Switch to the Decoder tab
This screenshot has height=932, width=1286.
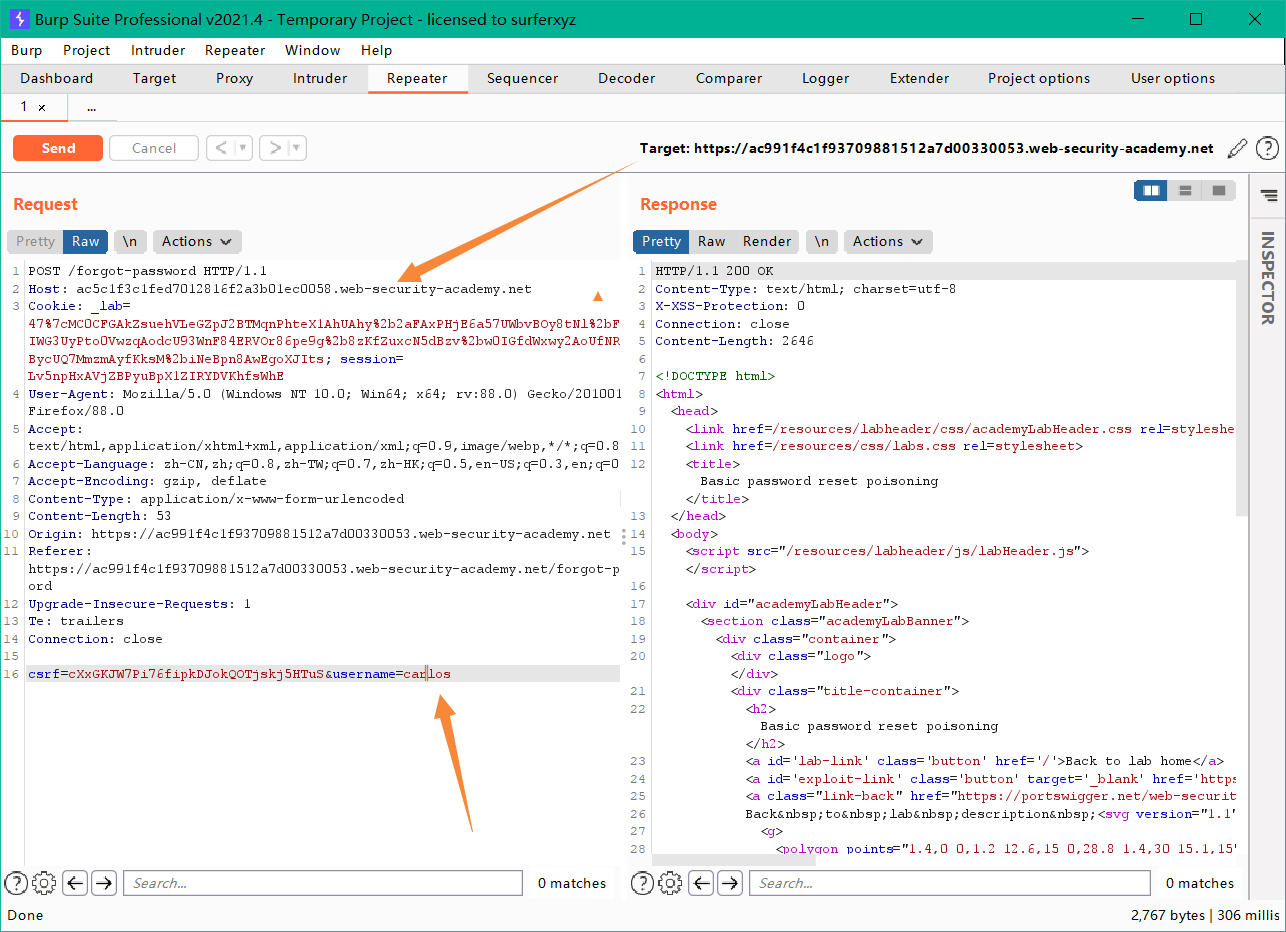coord(627,78)
